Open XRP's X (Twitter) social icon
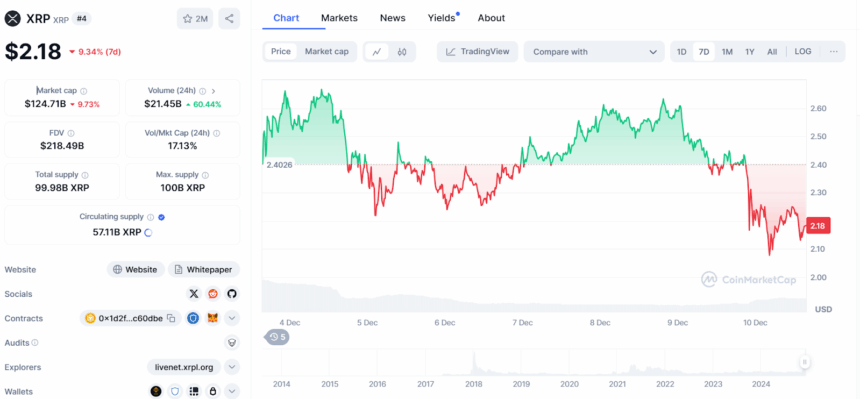 point(194,294)
